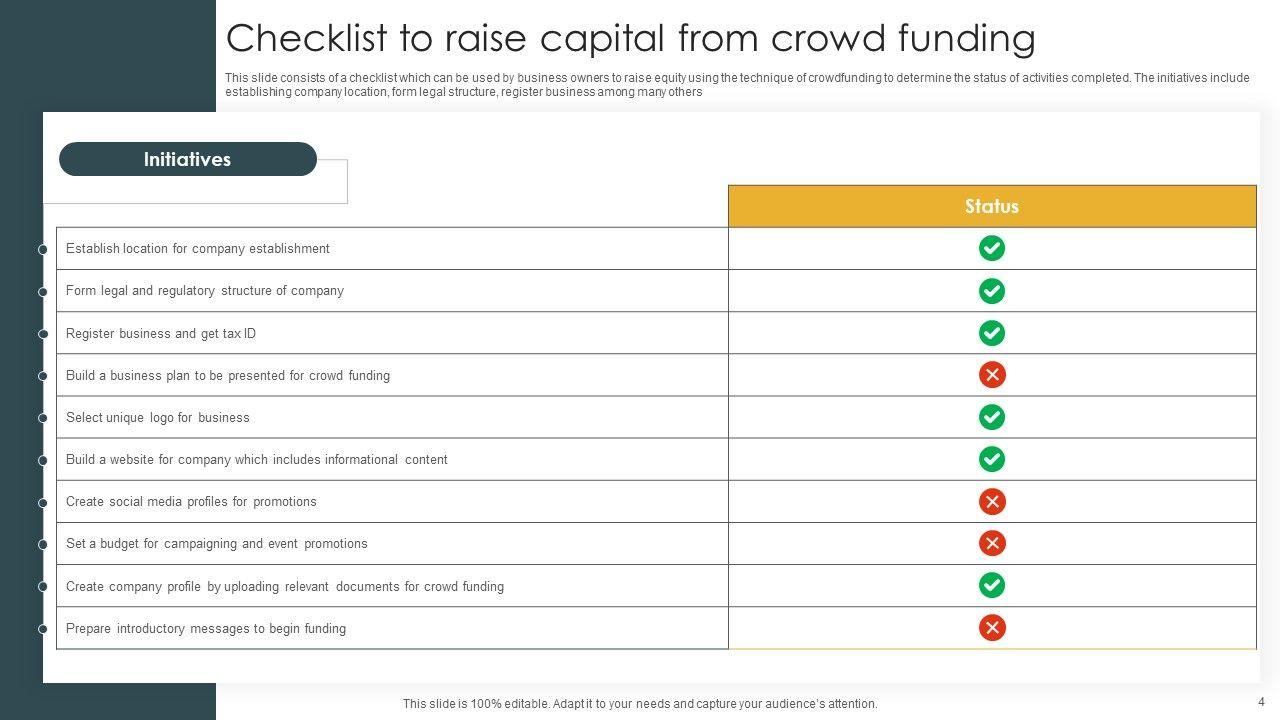This screenshot has height=720, width=1280.
Task: Click the red cross for Build a business plan
Action: [x=991, y=375]
